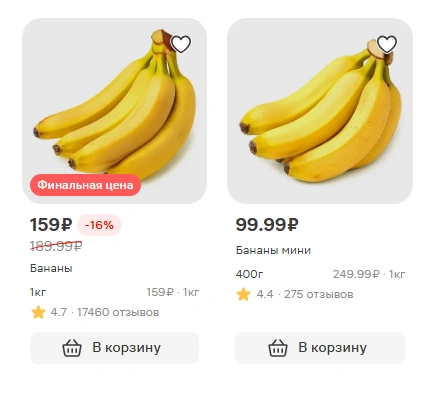426x403 pixels.
Task: Click the crossed-out 189.99₽ old price
Action: point(56,246)
